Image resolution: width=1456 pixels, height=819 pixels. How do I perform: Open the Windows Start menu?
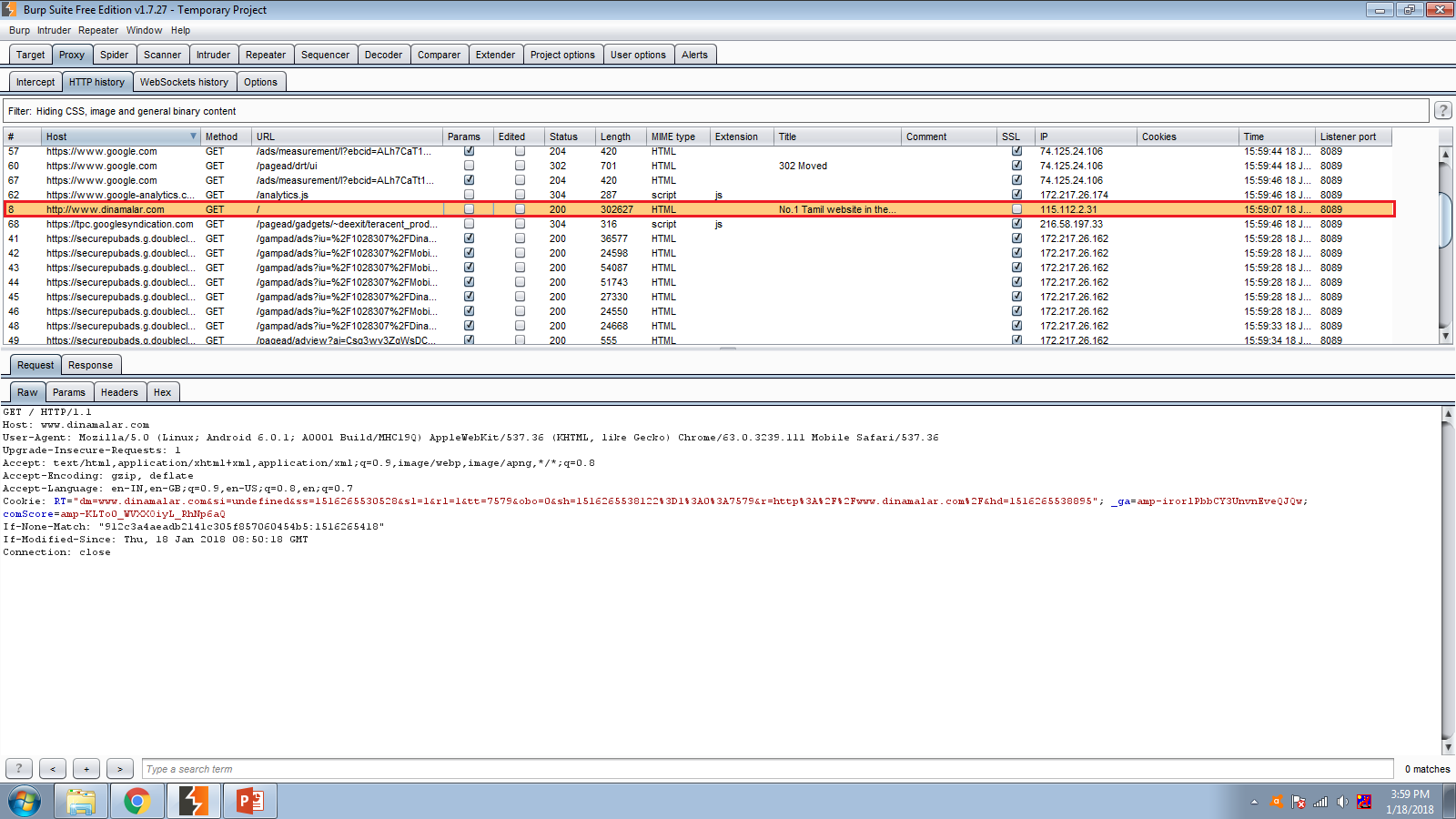25,802
